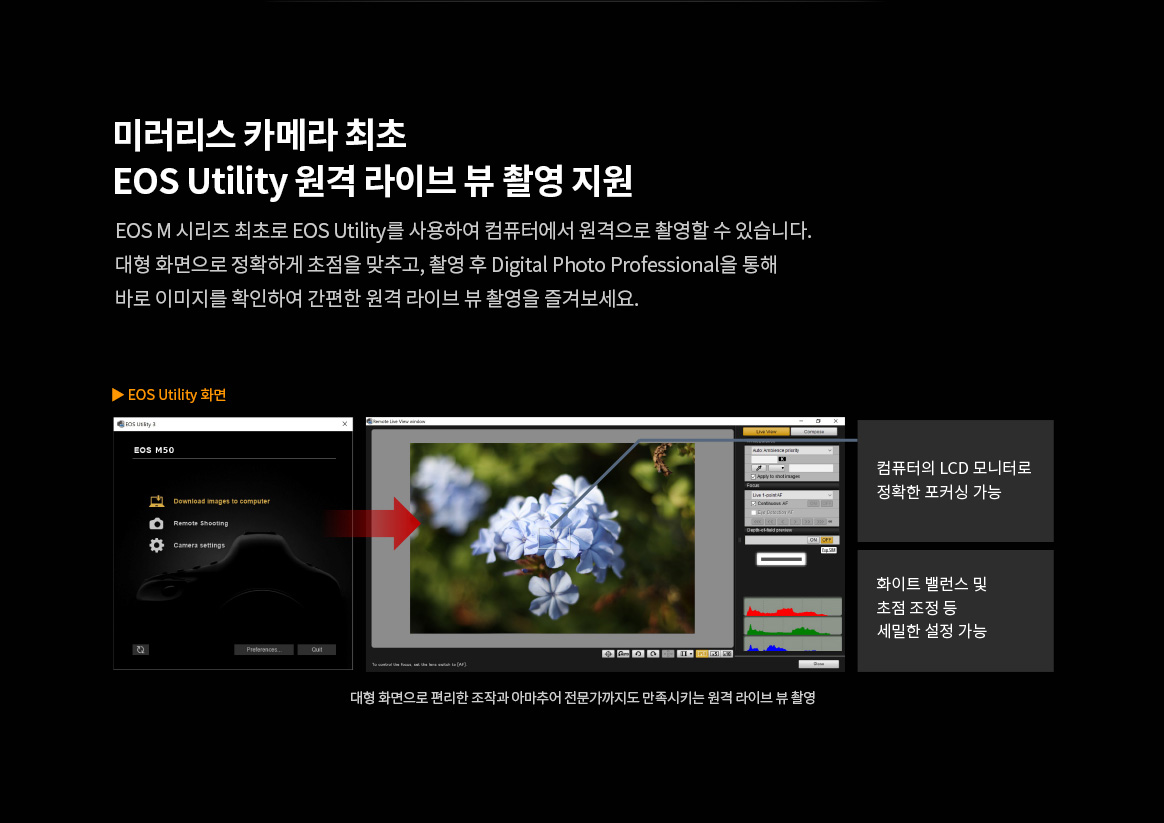Click the rotate right icon below preview
Screen dimensions: 1164x823
pos(653,653)
